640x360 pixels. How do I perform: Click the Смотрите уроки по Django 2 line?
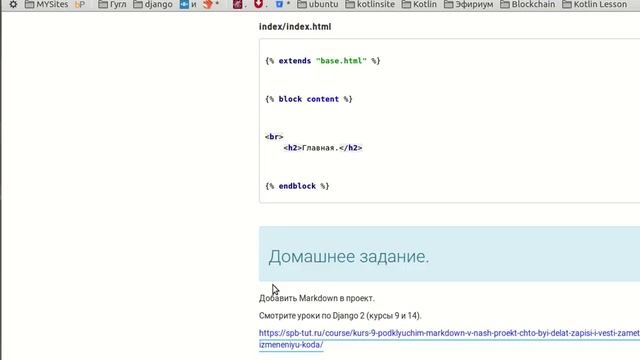tap(340, 316)
